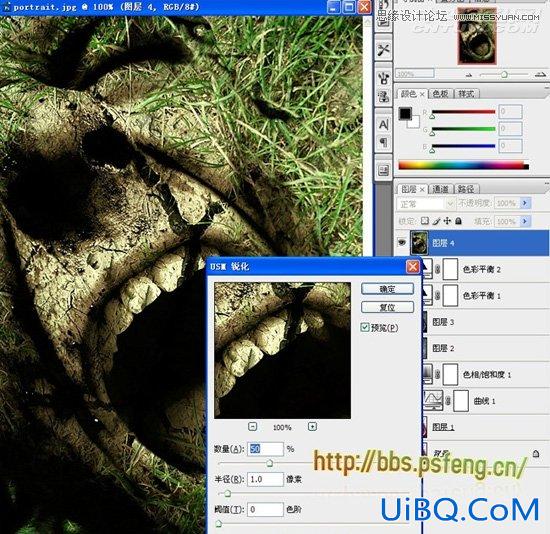Switch to the 路径 tab

466,189
